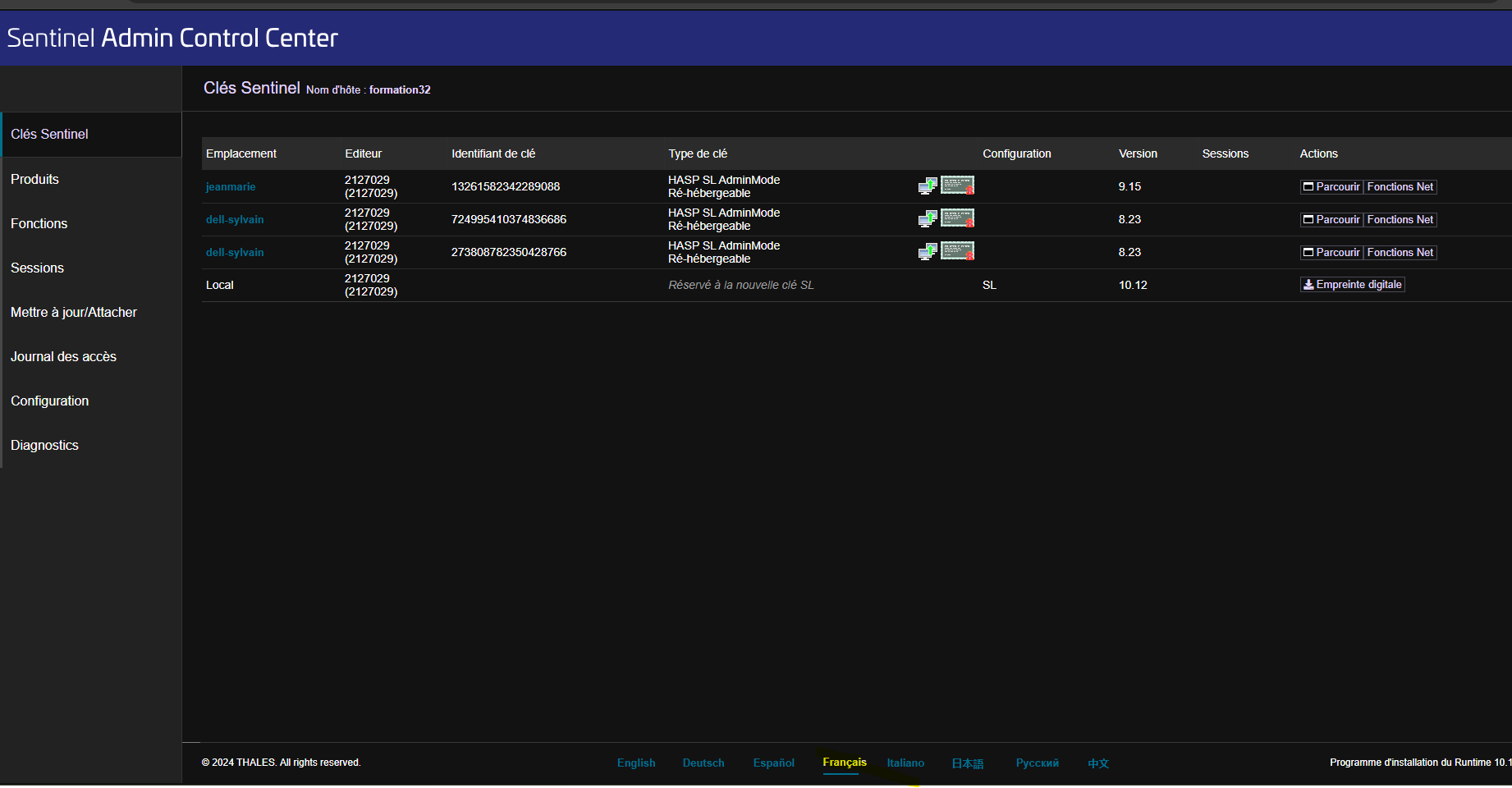1512x788 pixels.
Task: Switch language to Deutsch
Action: (x=703, y=763)
